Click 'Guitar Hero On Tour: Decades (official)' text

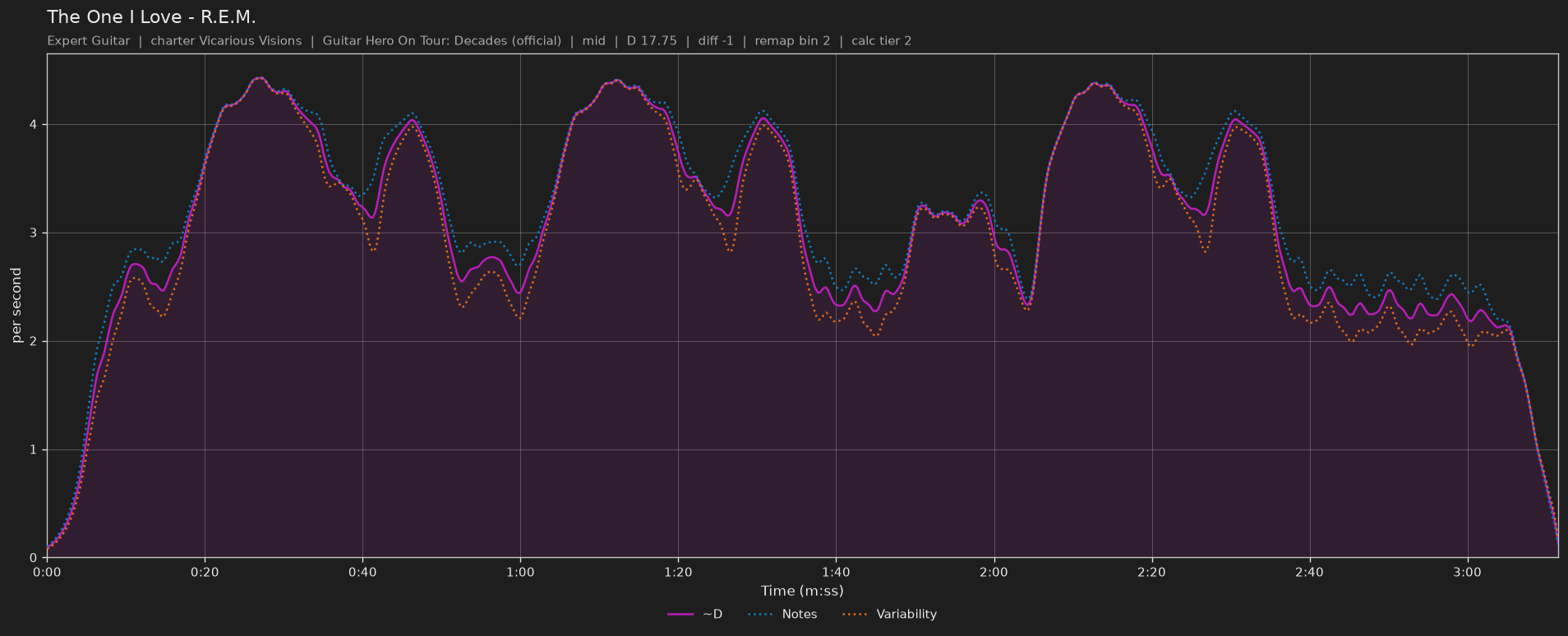(x=442, y=41)
